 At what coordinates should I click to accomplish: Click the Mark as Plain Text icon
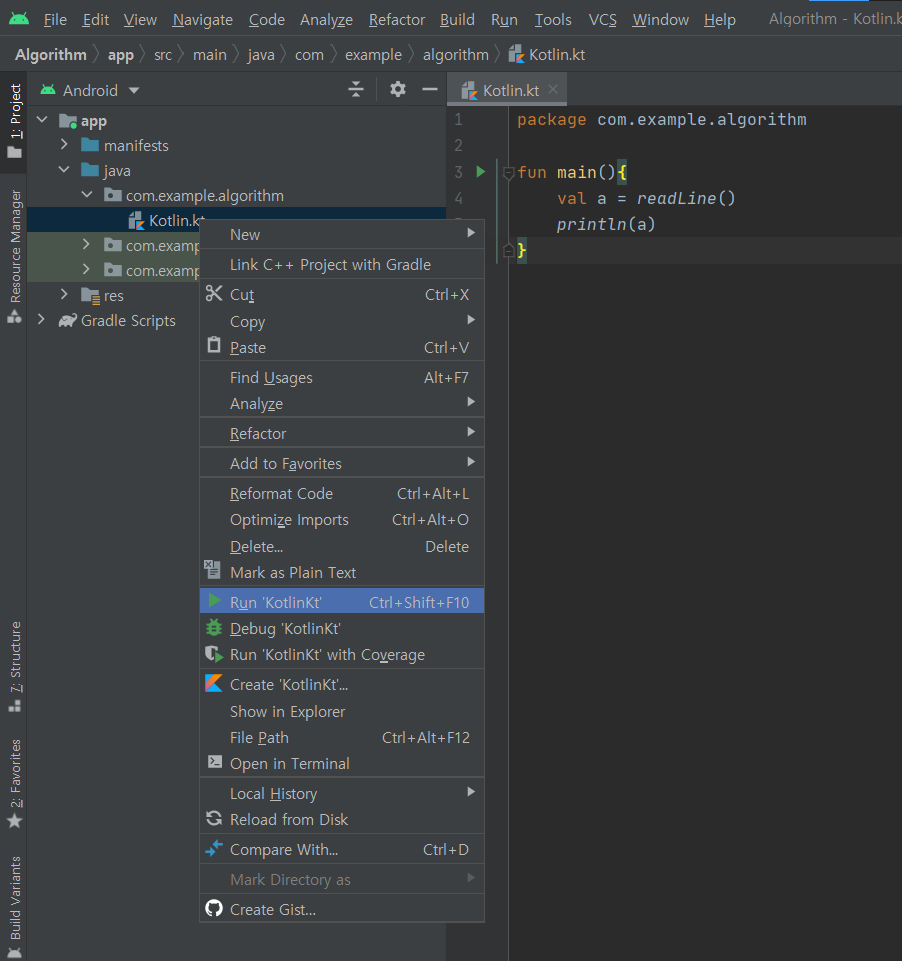[213, 569]
